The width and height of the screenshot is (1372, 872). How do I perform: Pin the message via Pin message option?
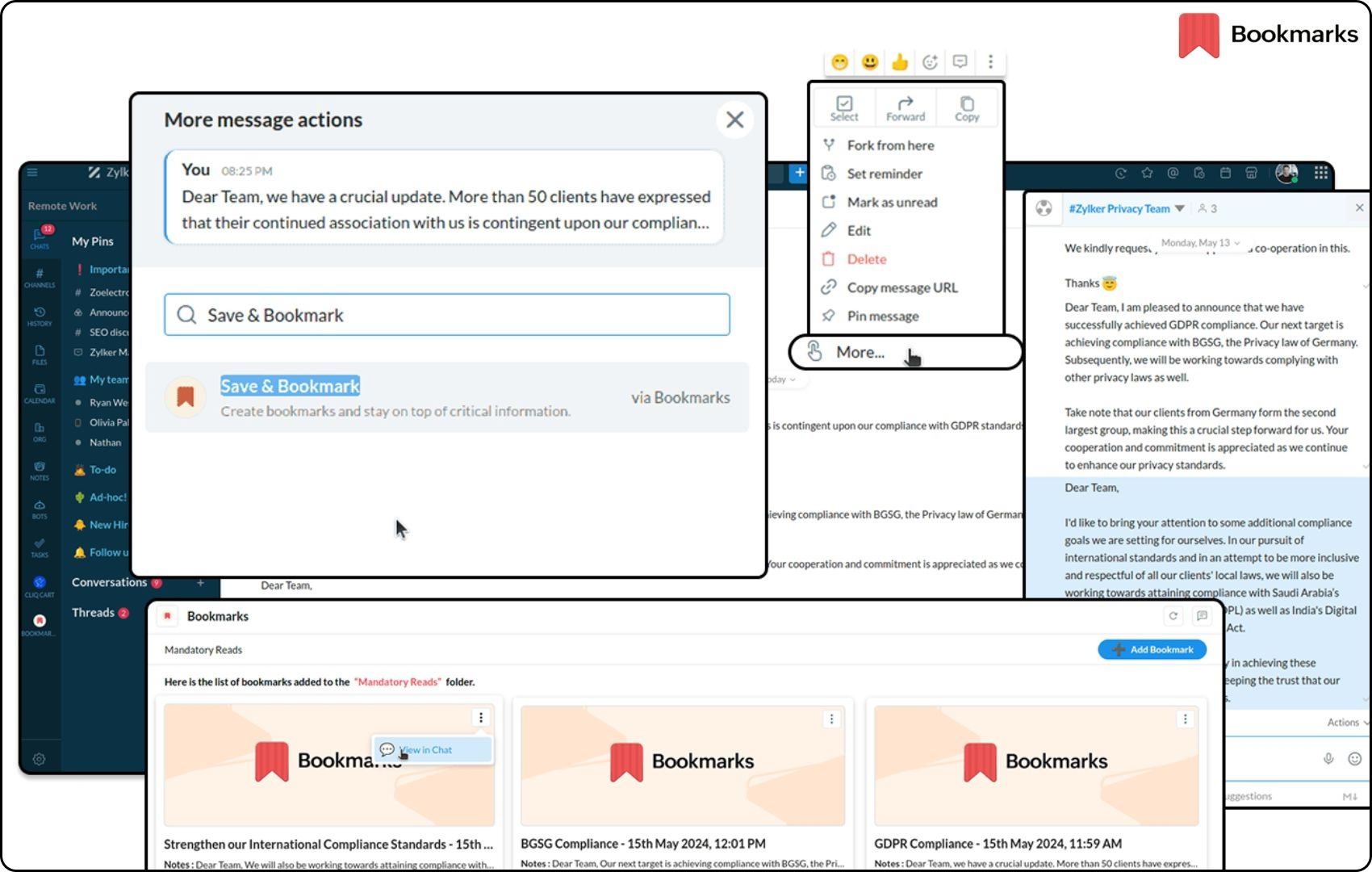click(x=882, y=316)
